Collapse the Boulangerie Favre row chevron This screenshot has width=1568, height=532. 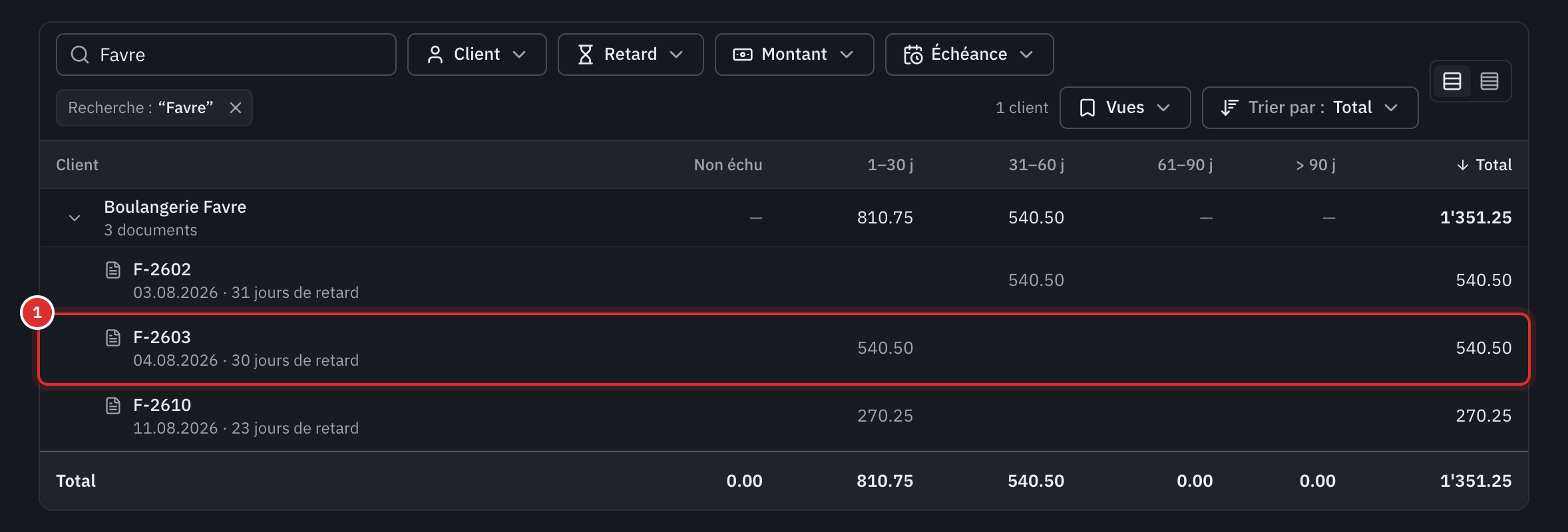coord(75,218)
